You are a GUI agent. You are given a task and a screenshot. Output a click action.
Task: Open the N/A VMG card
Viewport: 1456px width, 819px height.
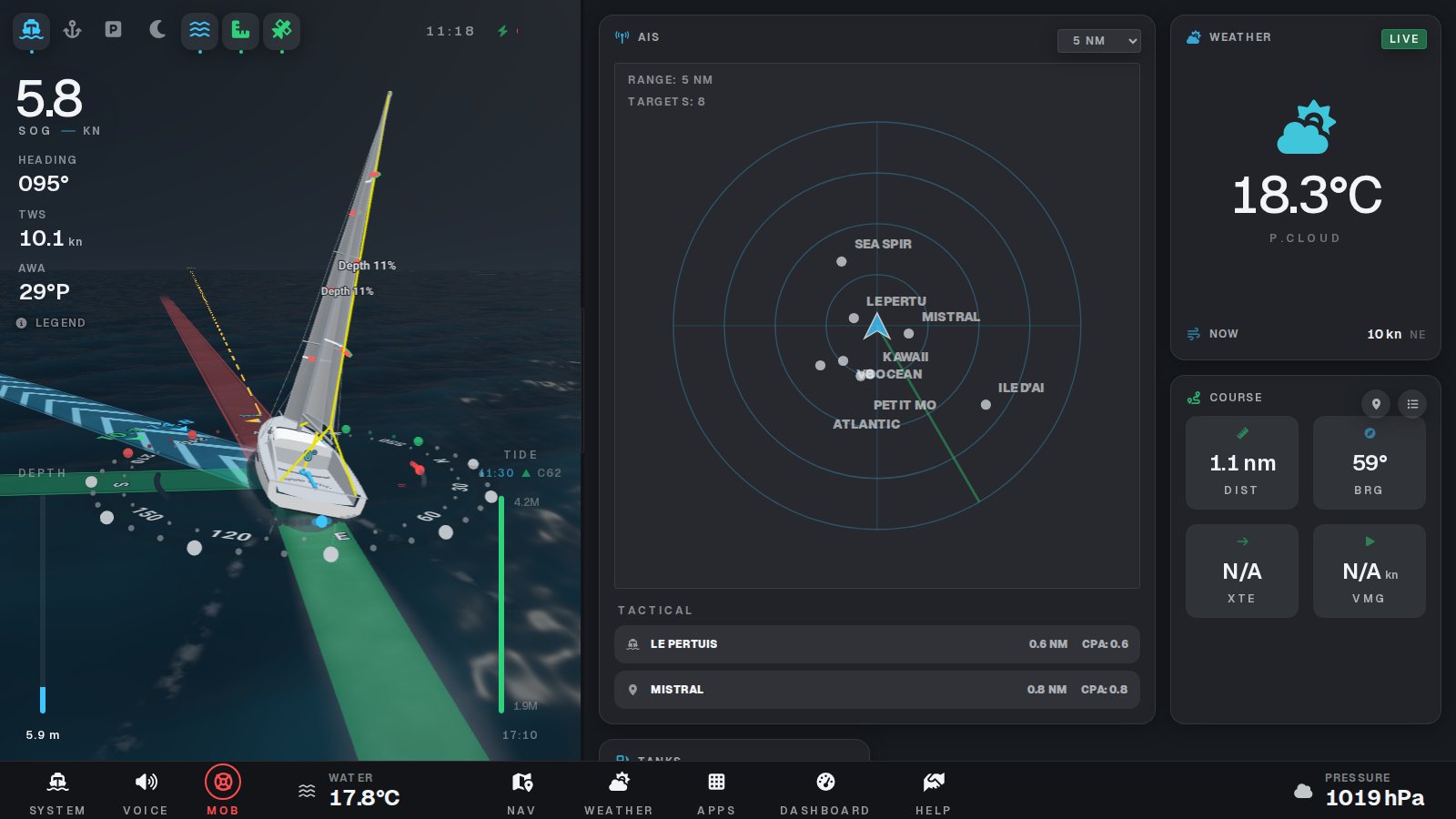pos(1369,571)
